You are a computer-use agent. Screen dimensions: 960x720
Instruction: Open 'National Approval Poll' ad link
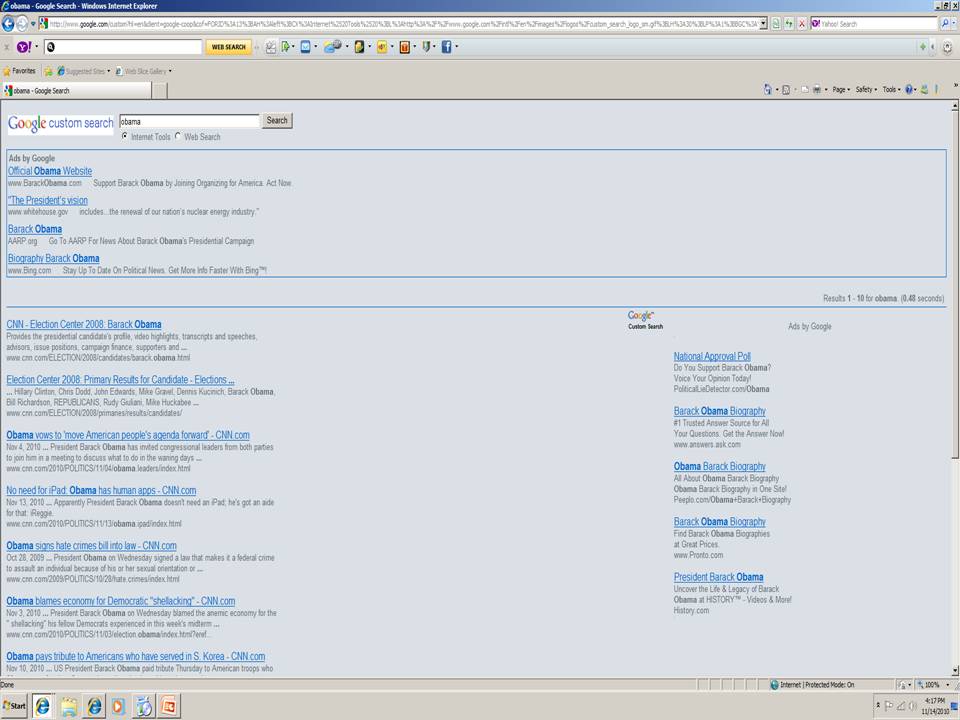712,356
